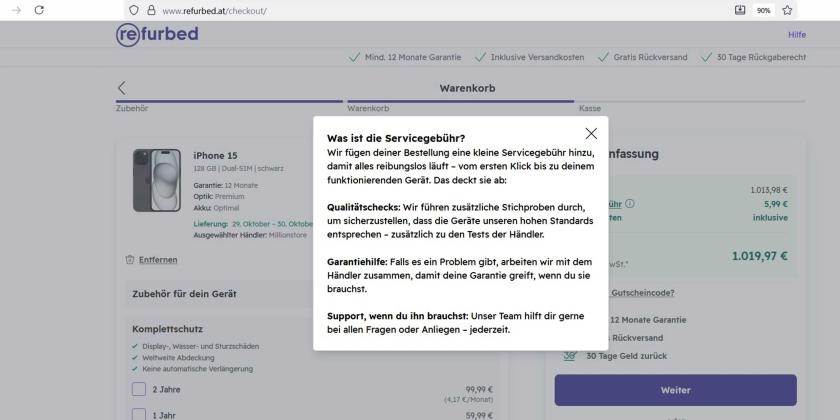Viewport: 840px width, 420px height.
Task: Click the checkmark before Gratis Rückversand
Action: coord(603,57)
